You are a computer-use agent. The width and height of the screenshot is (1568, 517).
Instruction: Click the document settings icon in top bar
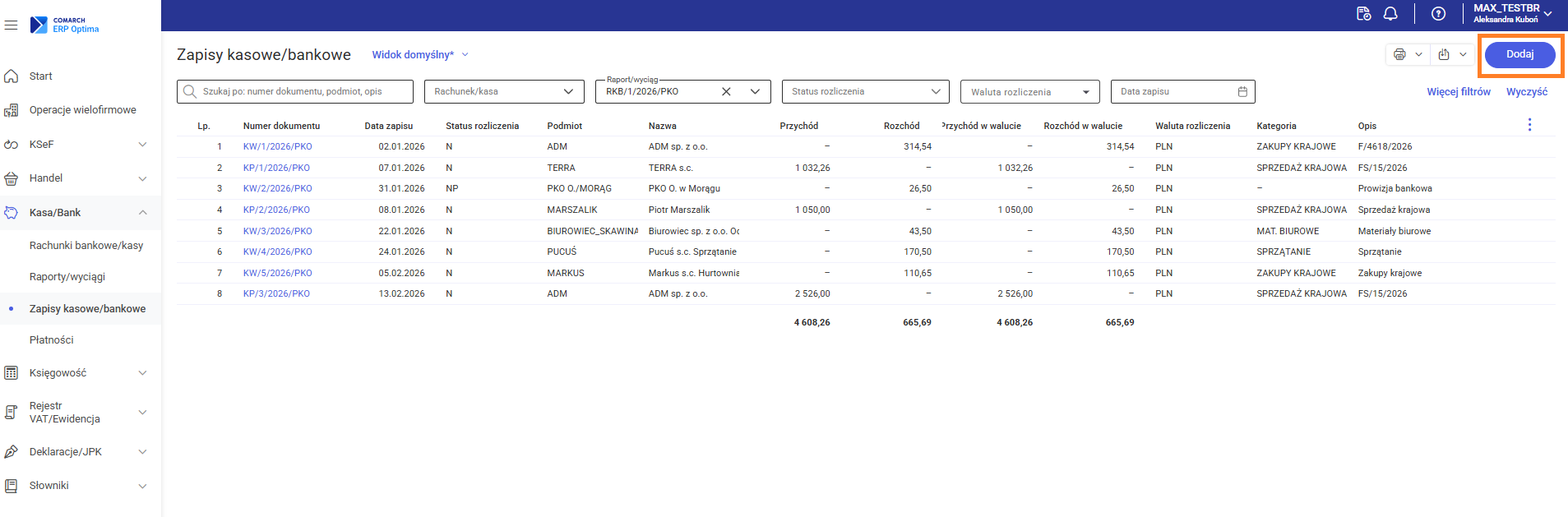[1363, 14]
